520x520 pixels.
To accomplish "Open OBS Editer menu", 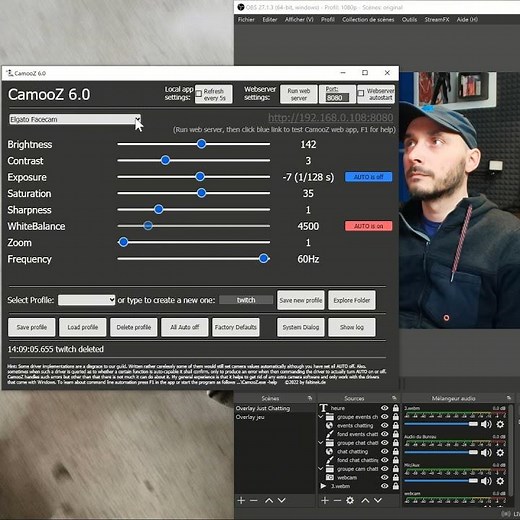I will [x=270, y=19].
